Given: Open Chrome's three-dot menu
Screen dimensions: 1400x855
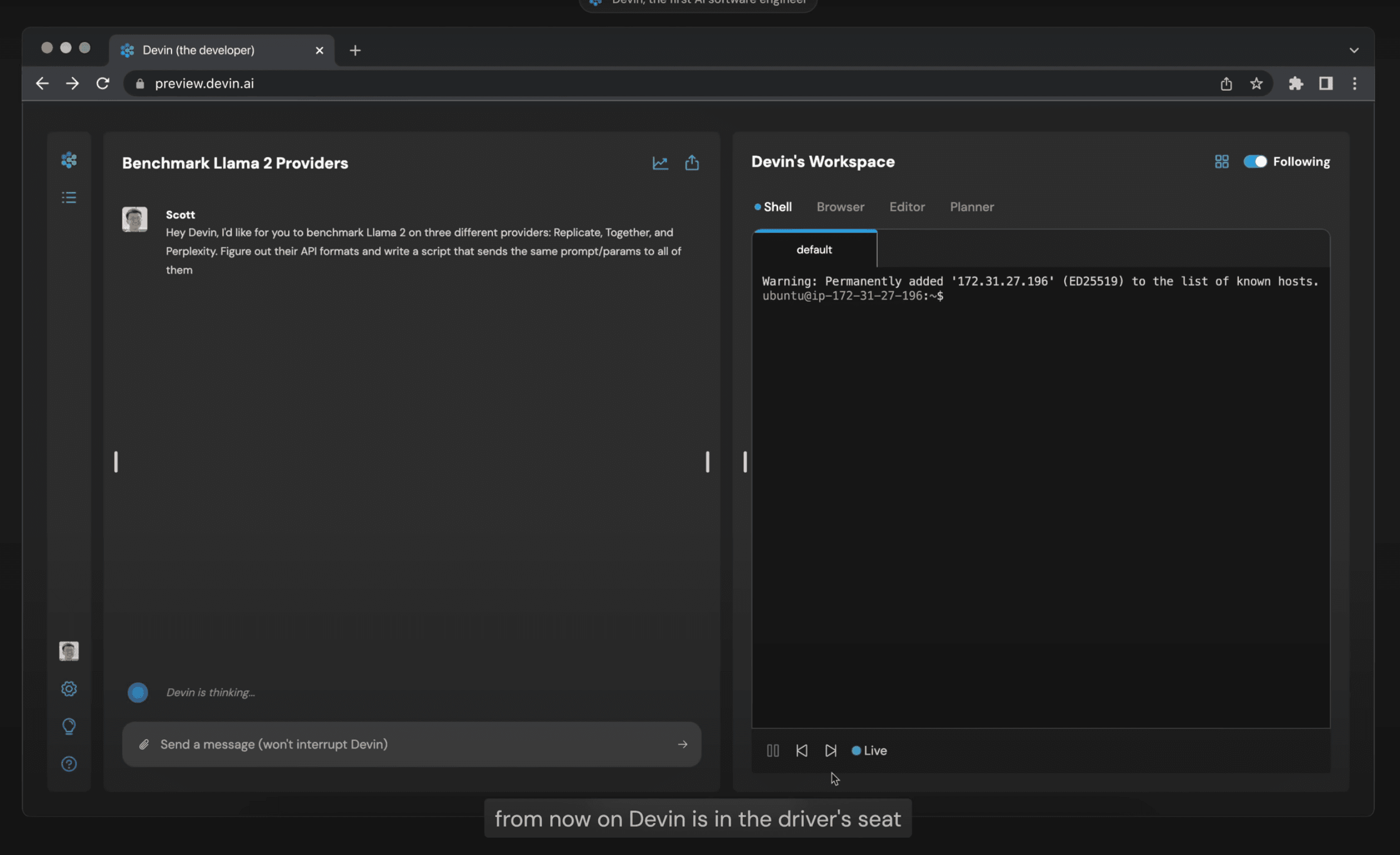Looking at the screenshot, I should point(1354,83).
